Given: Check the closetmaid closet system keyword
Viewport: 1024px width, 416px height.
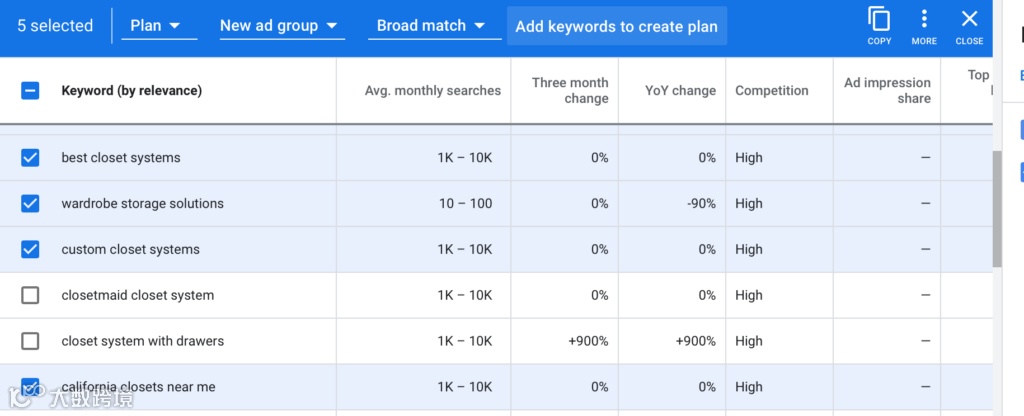Looking at the screenshot, I should [30, 295].
